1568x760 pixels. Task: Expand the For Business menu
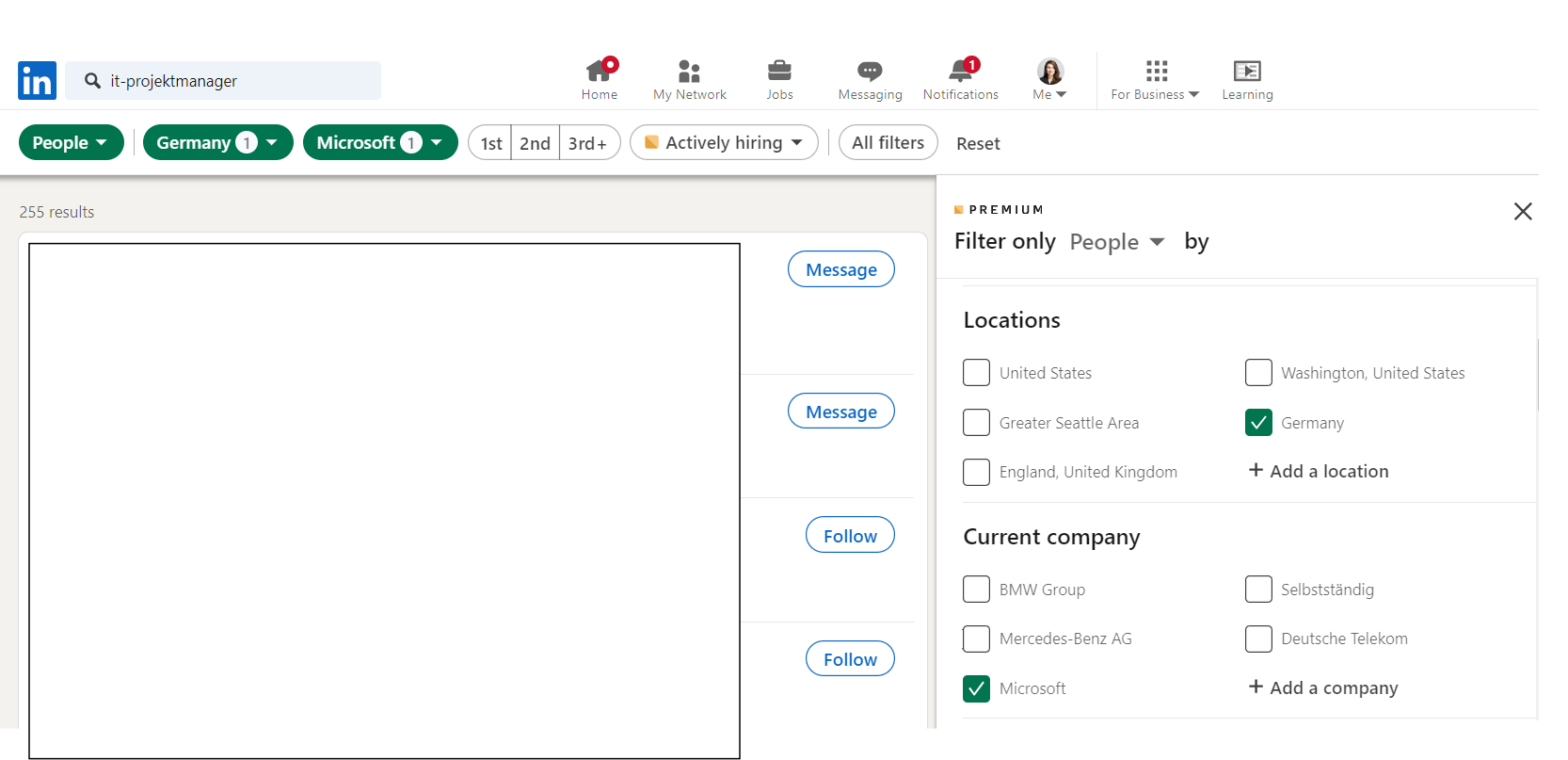1155,94
